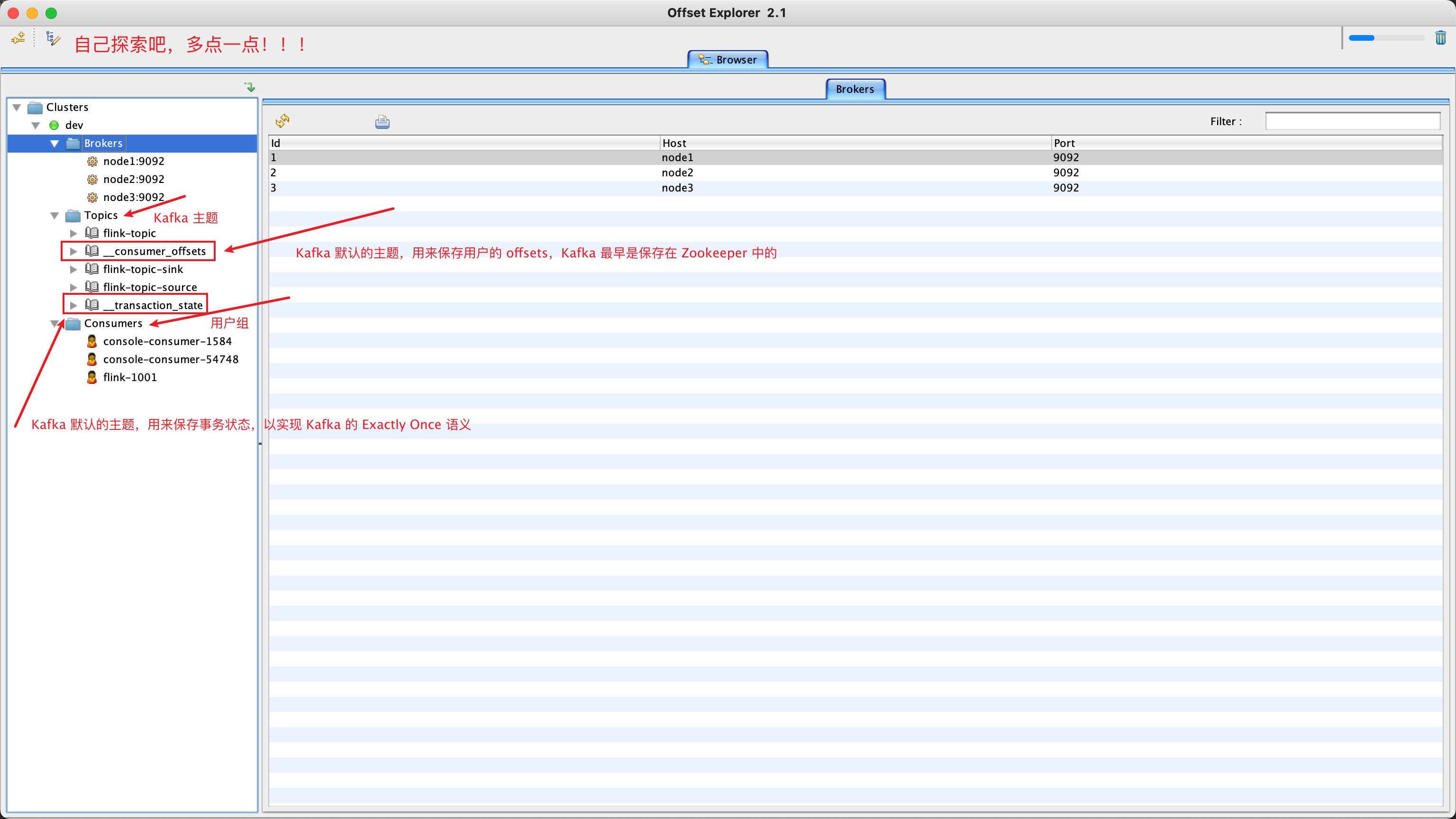This screenshot has width=1456, height=819.
Task: Click the print icon in the Brokers panel
Action: (x=382, y=121)
